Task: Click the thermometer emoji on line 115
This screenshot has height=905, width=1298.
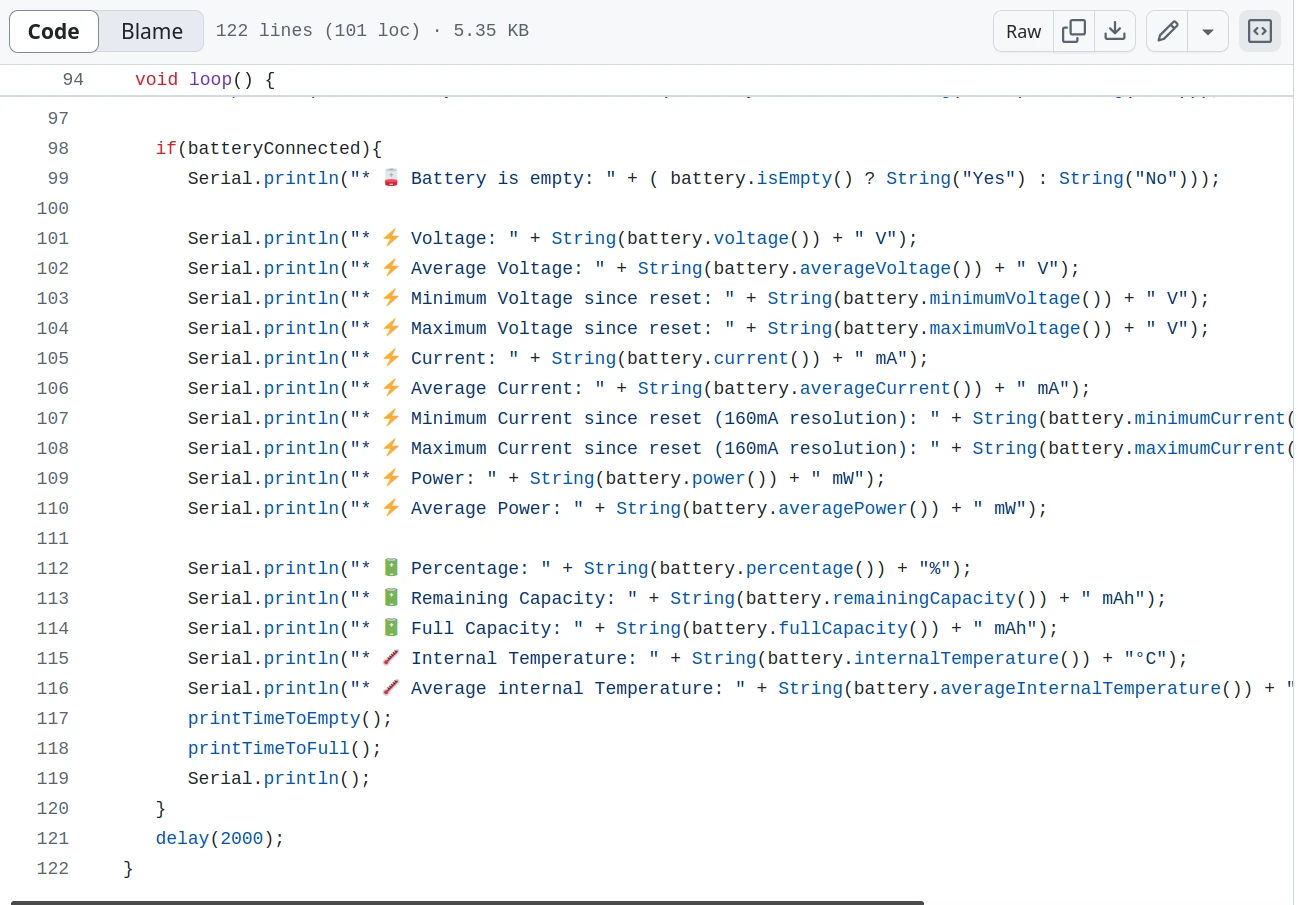Action: tap(391, 658)
